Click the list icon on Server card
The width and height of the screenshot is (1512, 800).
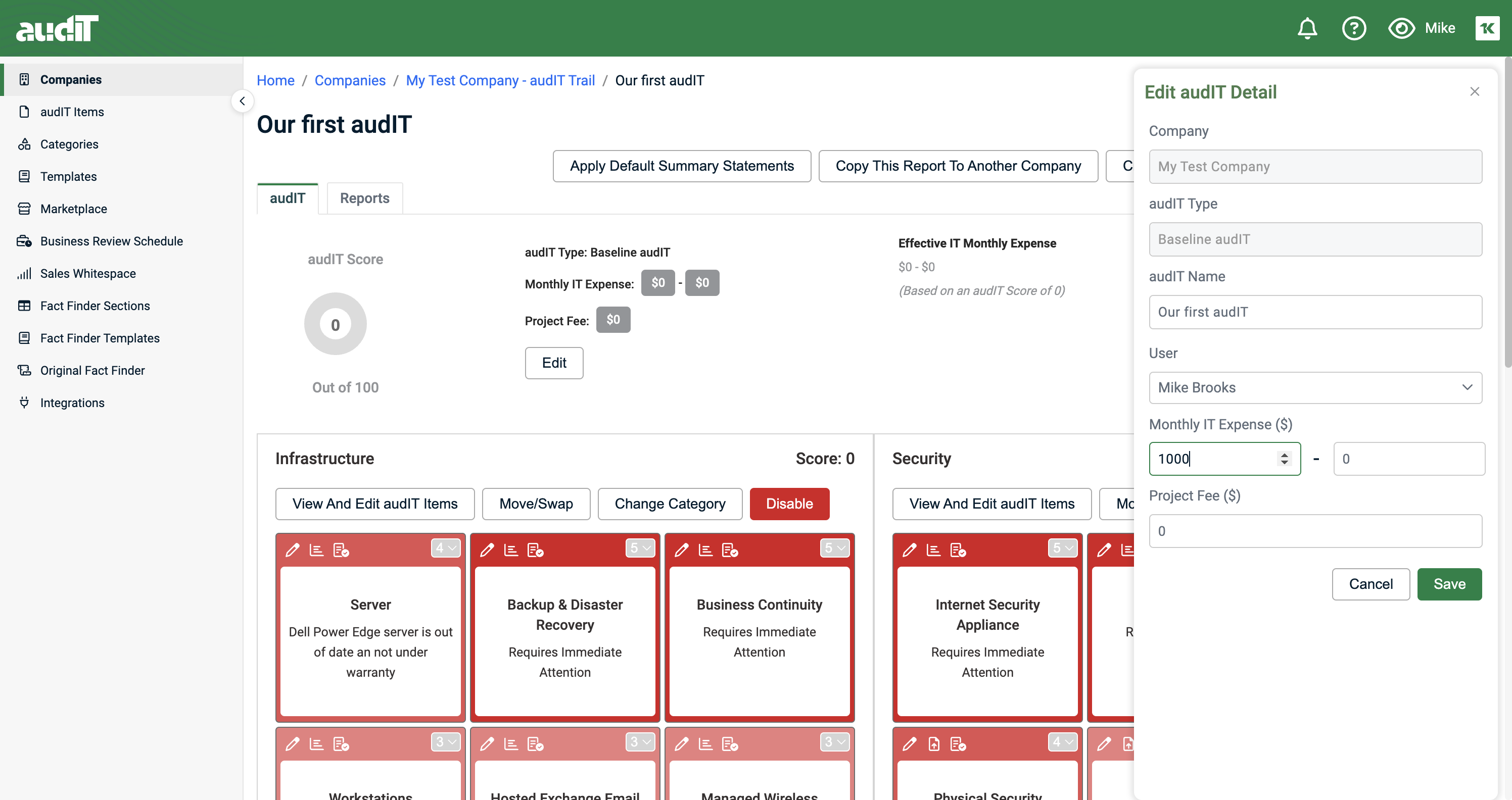[316, 549]
